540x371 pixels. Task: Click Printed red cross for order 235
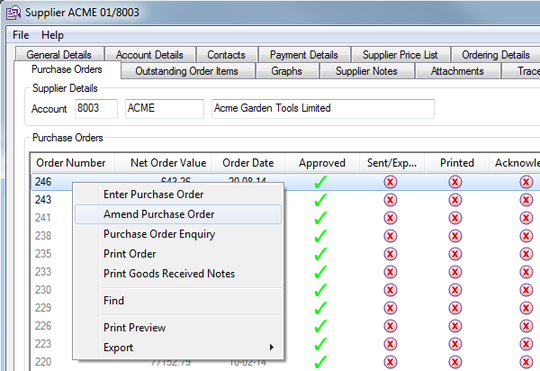click(x=455, y=254)
